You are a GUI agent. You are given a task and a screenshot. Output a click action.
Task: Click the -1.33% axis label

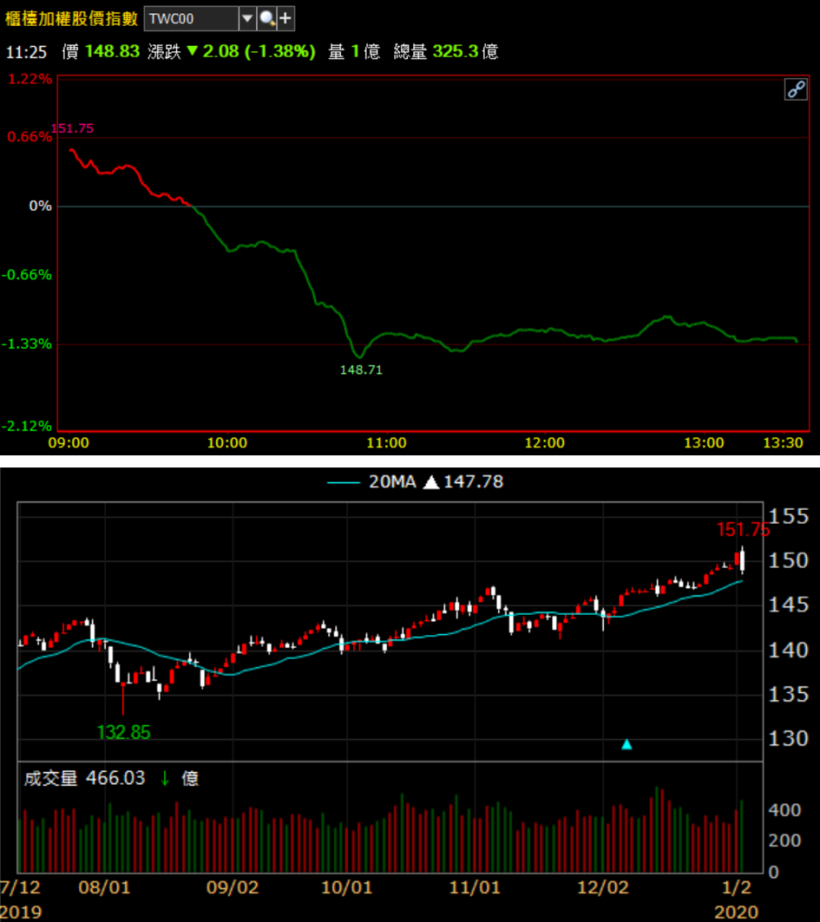coord(27,343)
